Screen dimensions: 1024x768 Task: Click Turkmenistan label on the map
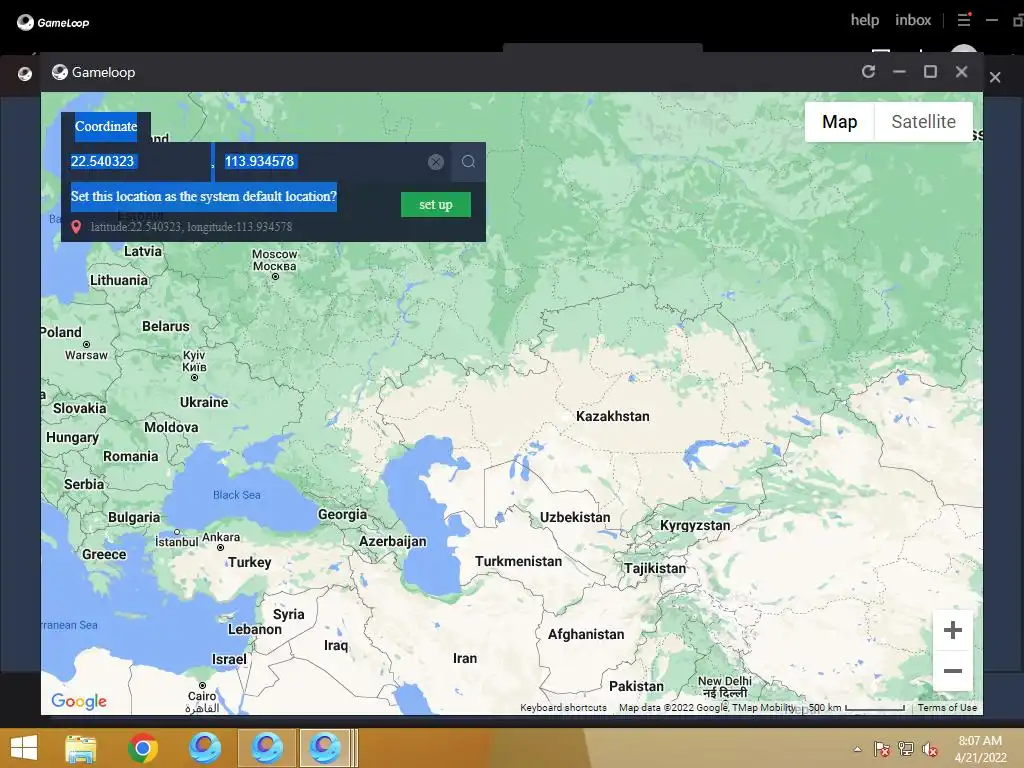[x=519, y=562]
